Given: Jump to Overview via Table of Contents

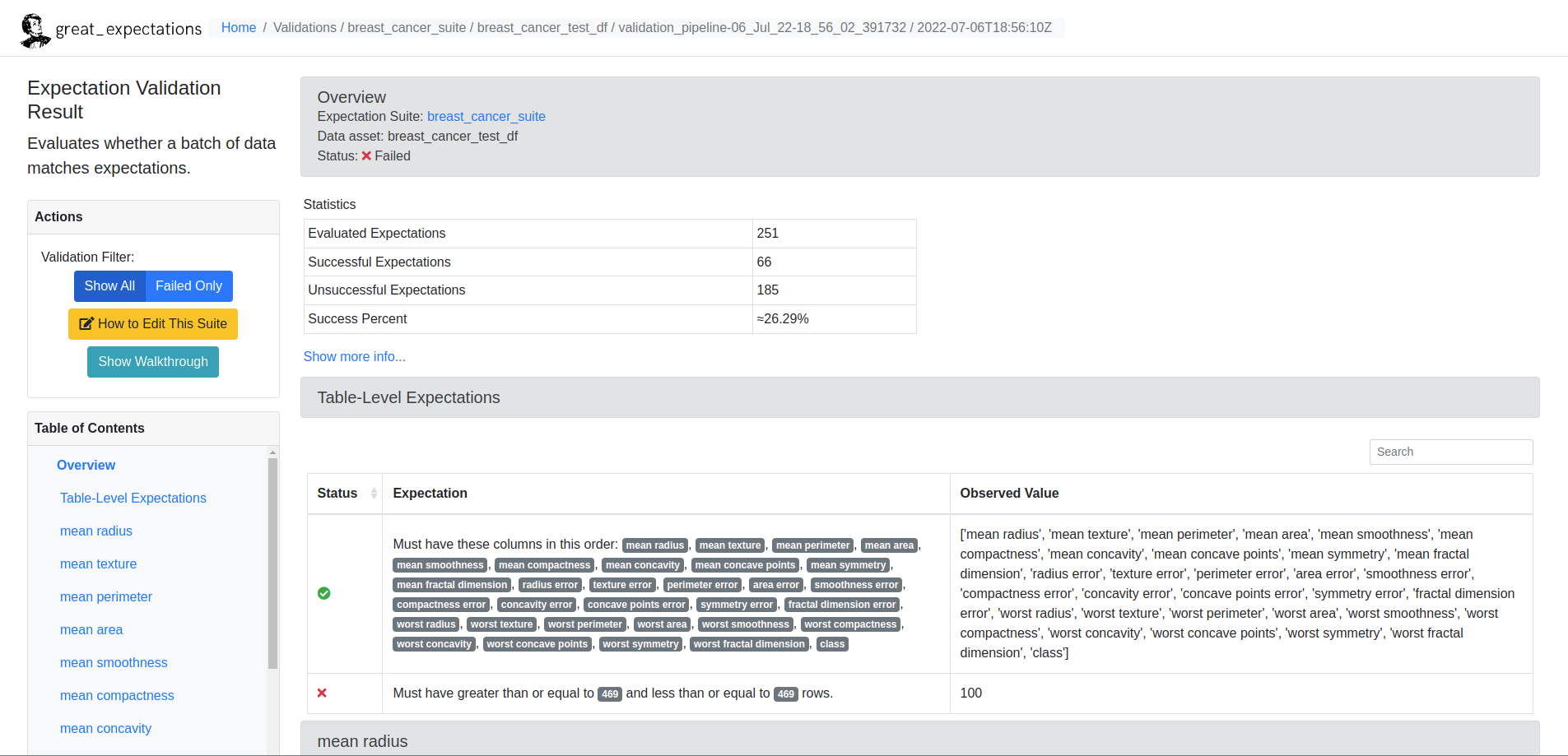Looking at the screenshot, I should 86,465.
